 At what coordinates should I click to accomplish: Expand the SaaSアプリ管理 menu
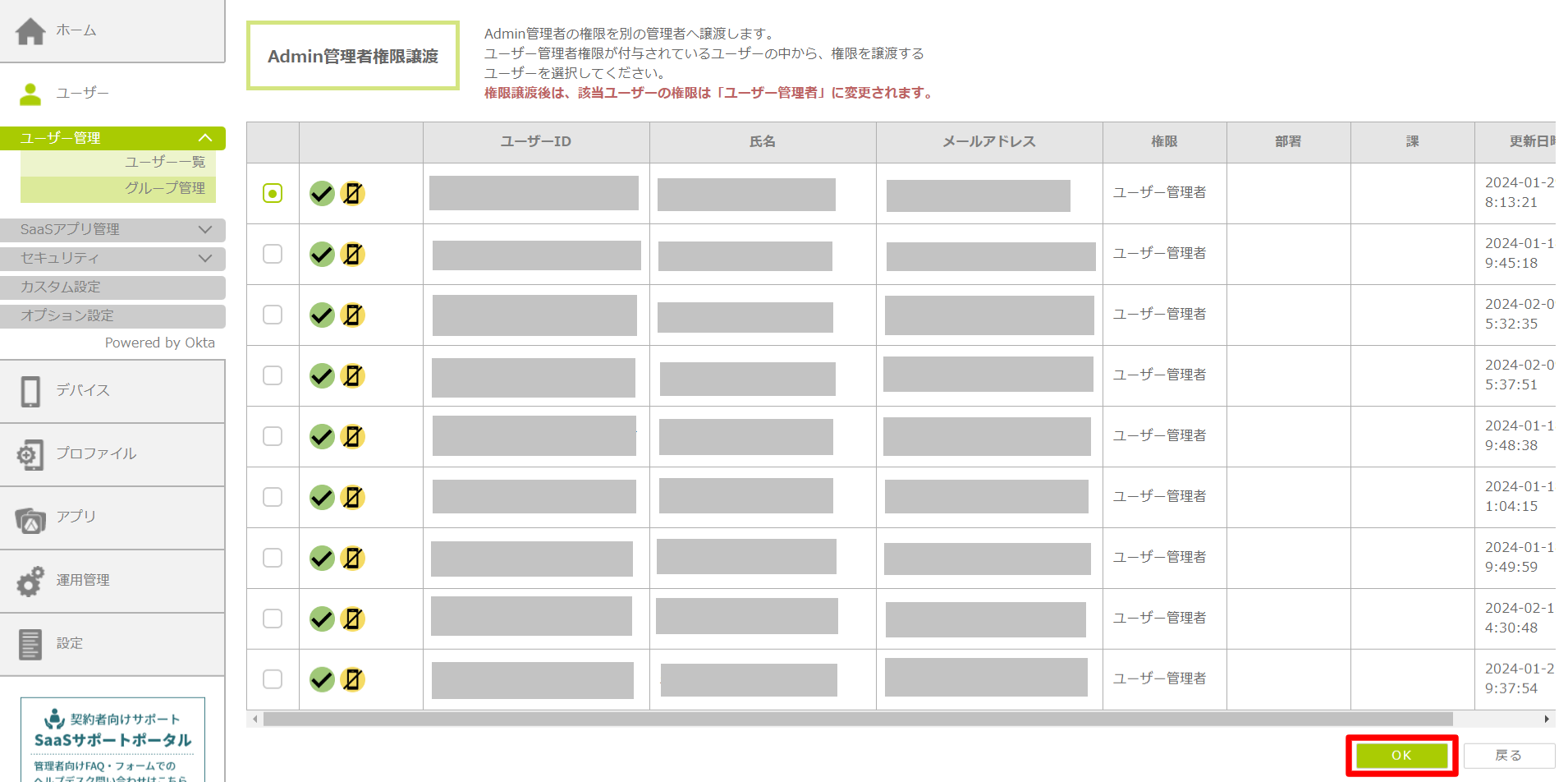coord(205,230)
